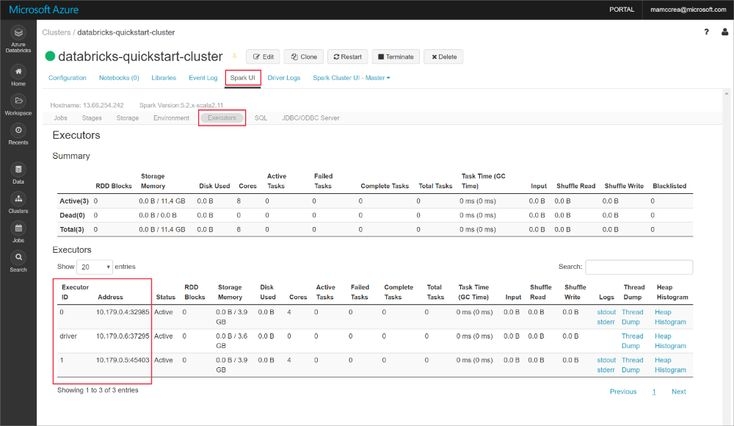Open stdout log for executor 0
Viewport: 734px width, 426px height.
(x=606, y=312)
